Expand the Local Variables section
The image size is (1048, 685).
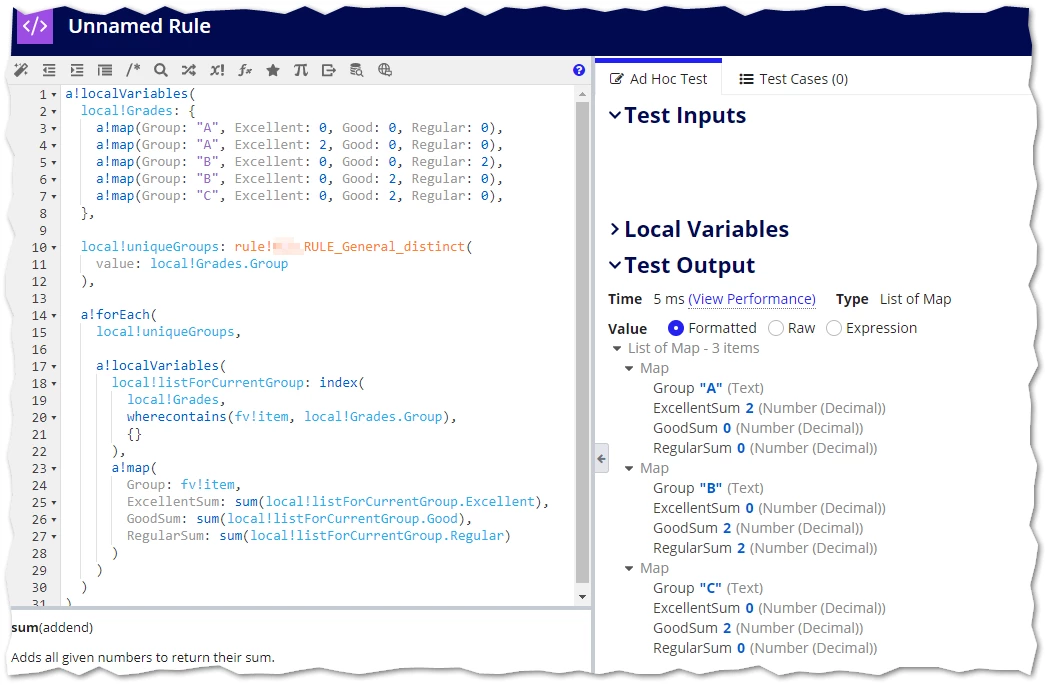pyautogui.click(x=615, y=229)
